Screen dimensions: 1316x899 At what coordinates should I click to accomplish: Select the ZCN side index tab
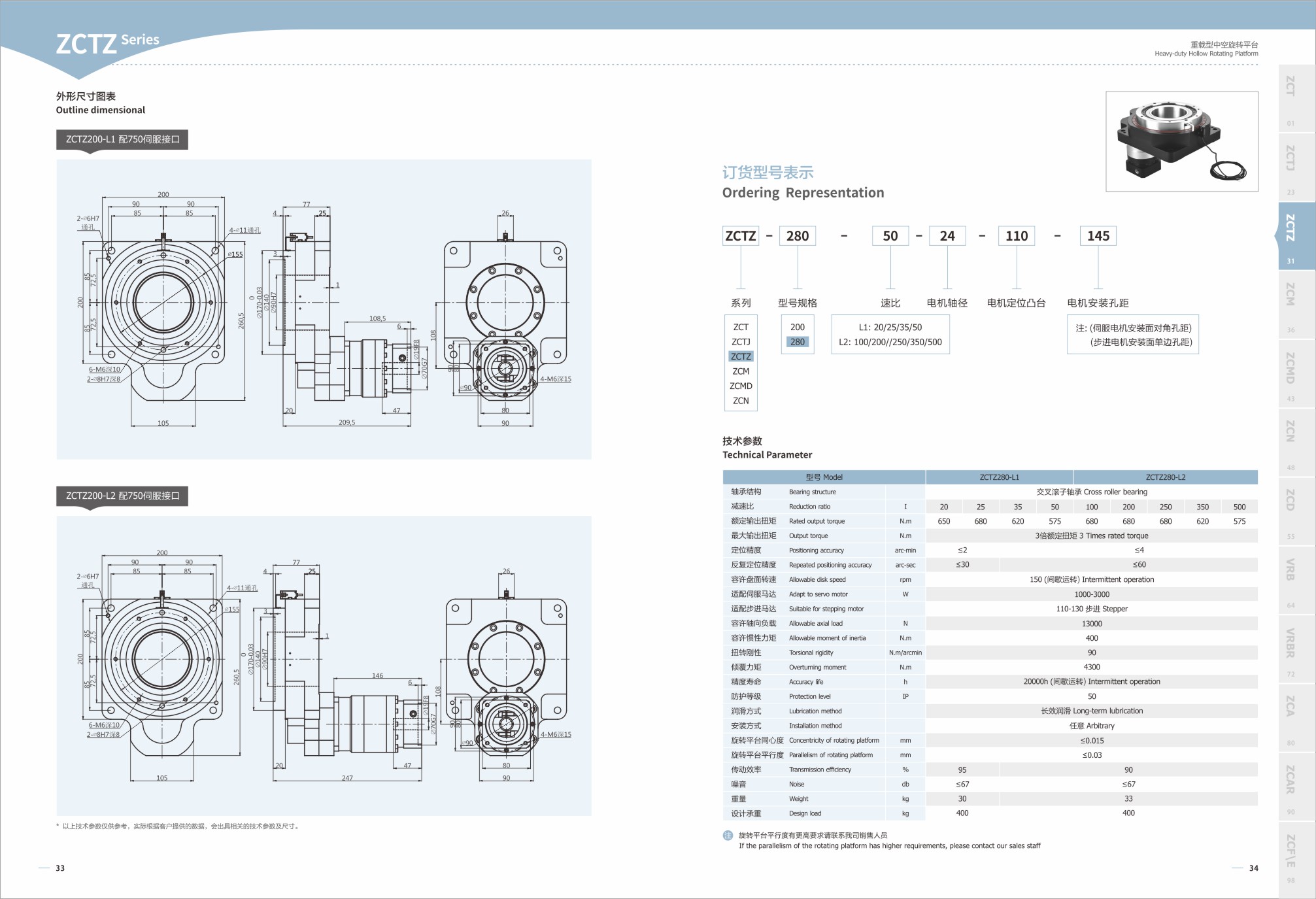[x=1296, y=443]
